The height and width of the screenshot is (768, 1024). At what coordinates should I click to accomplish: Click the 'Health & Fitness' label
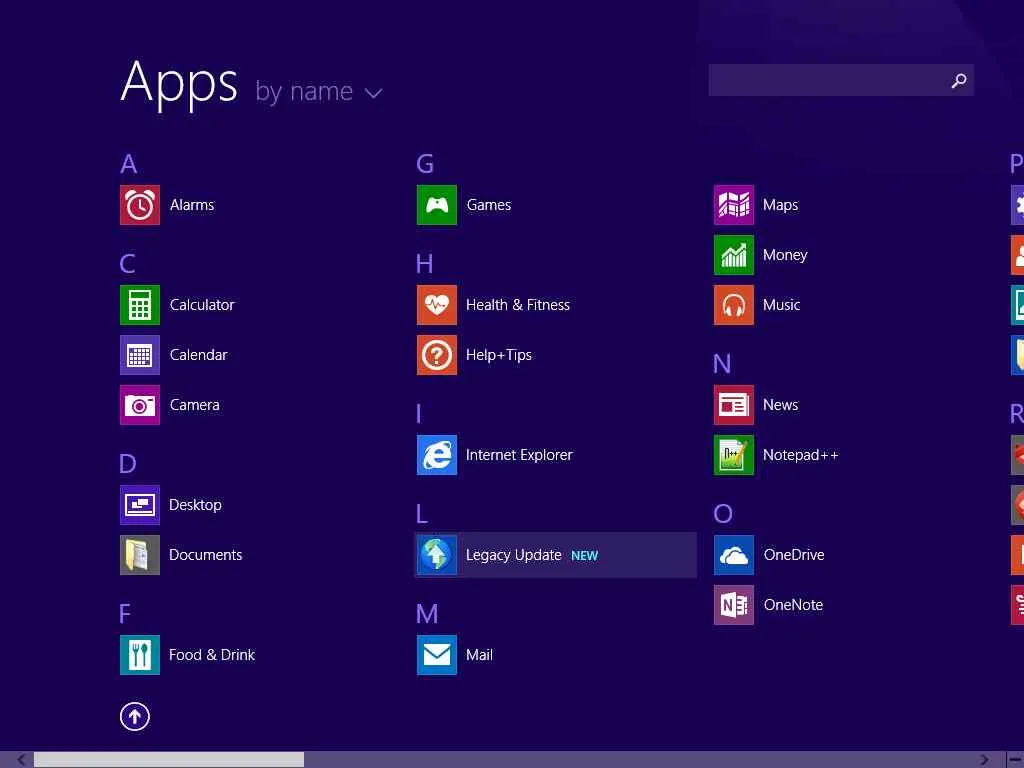(x=518, y=305)
